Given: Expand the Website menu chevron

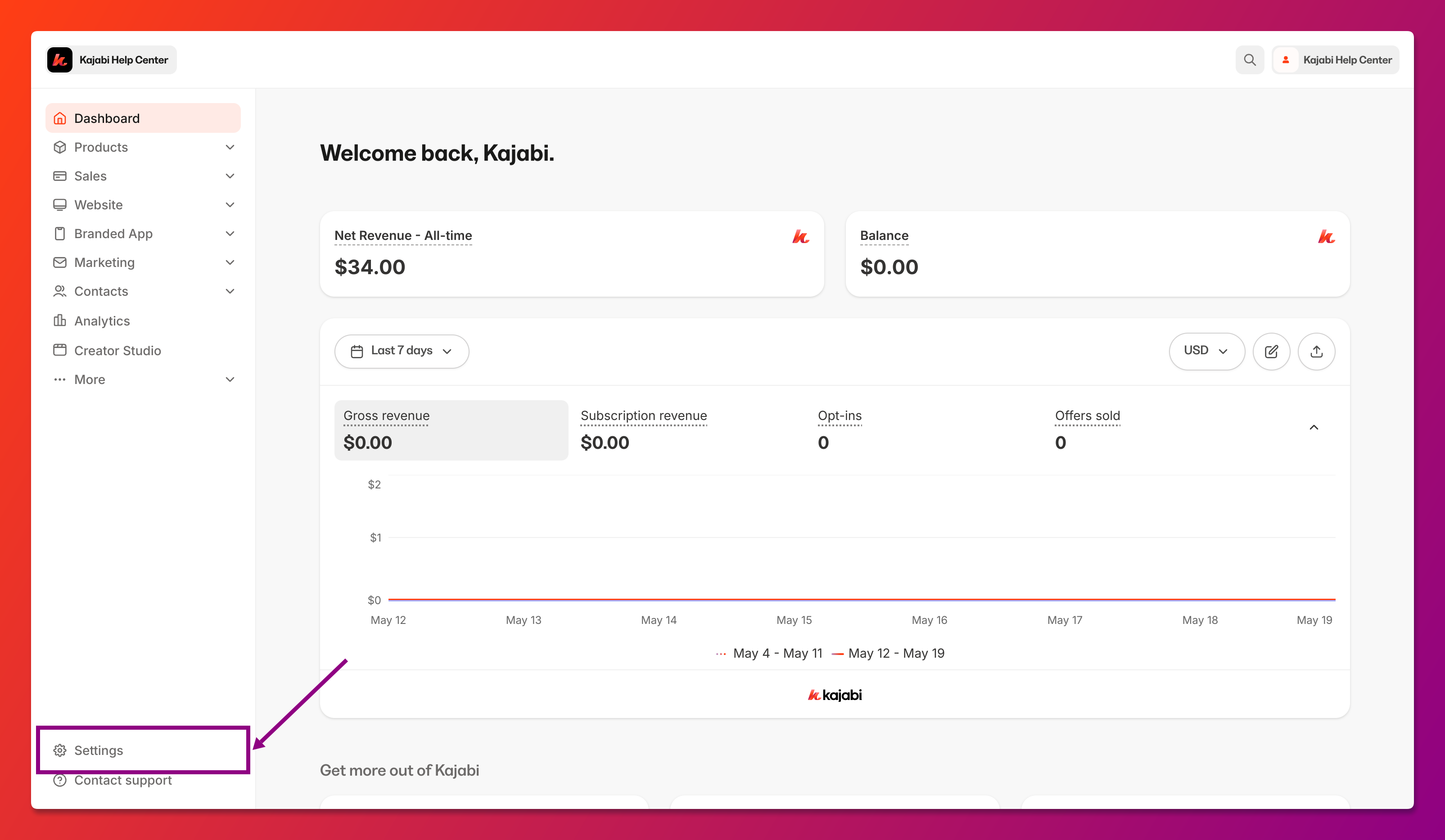Looking at the screenshot, I should click(230, 205).
